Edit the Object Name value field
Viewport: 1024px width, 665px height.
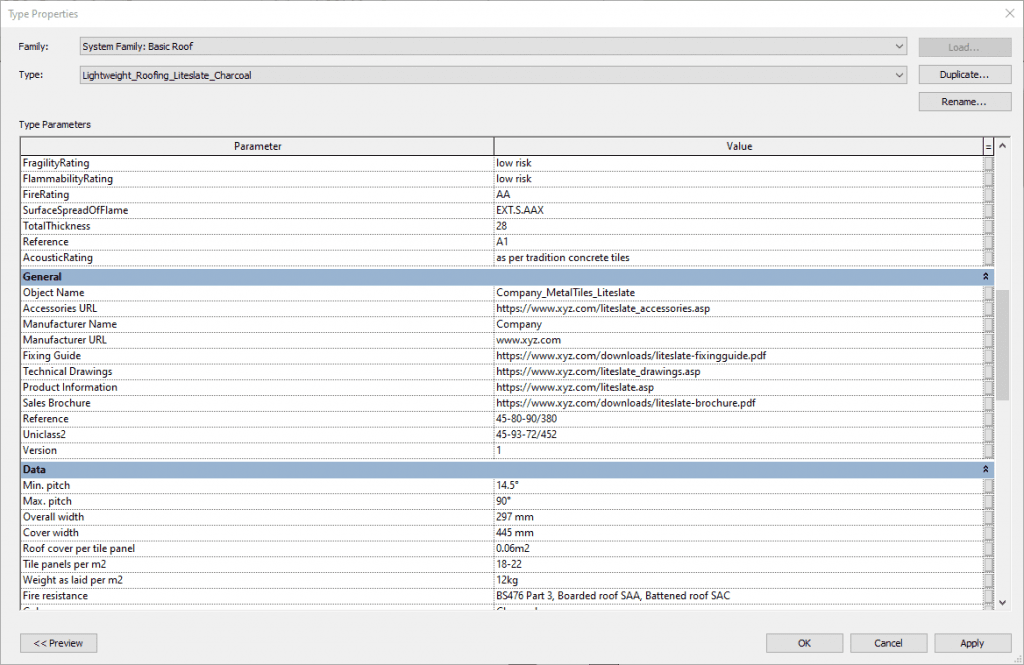pos(738,293)
